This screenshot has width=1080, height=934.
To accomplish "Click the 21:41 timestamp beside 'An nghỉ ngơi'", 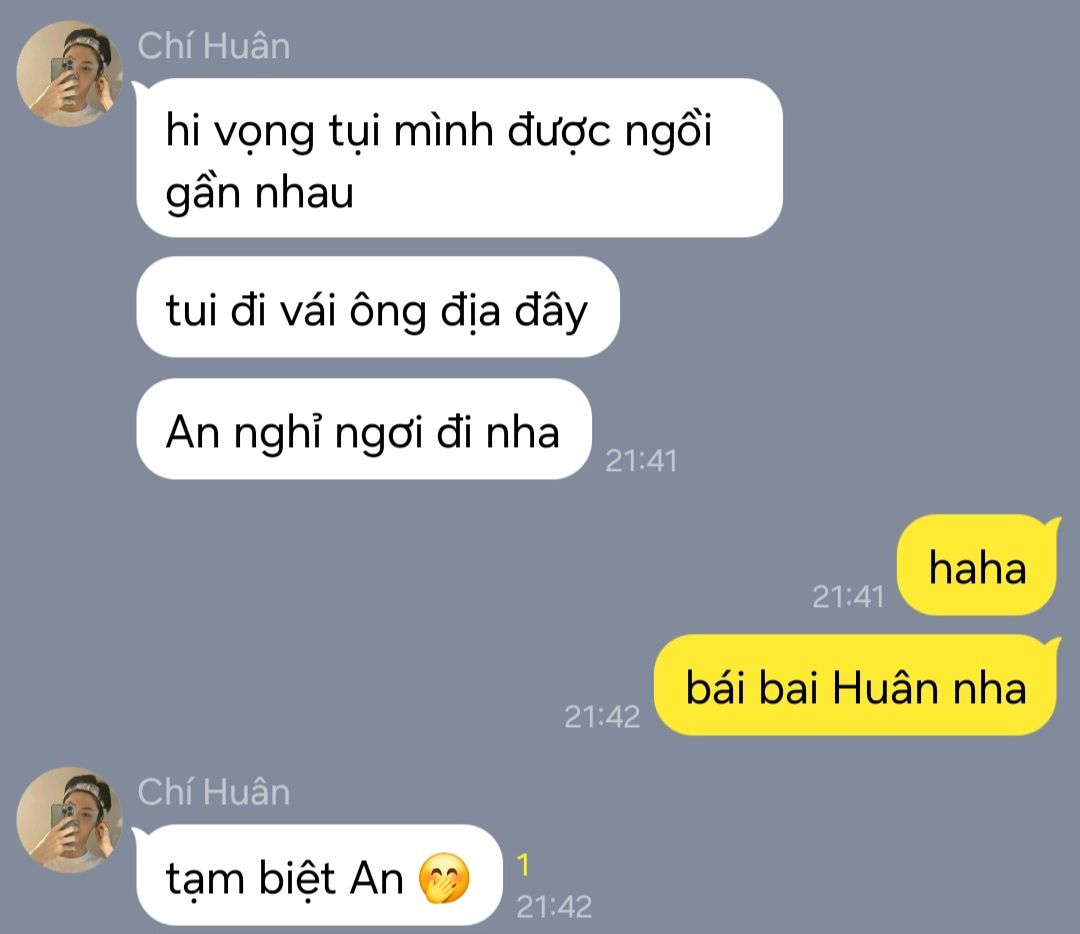I will click(x=641, y=461).
